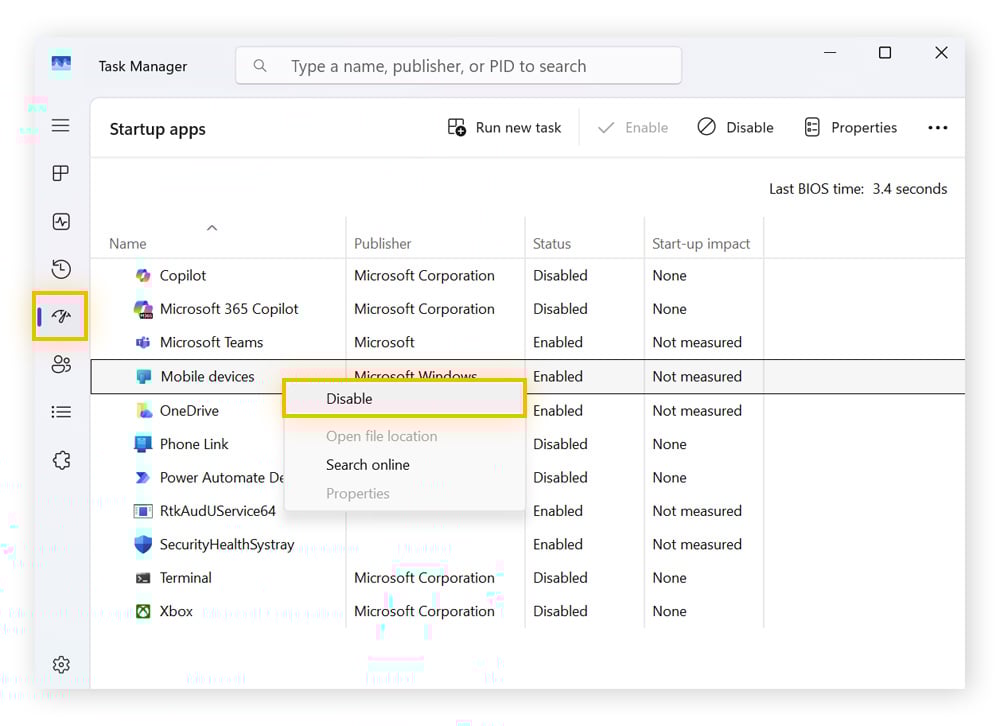Image resolution: width=1000 pixels, height=726 pixels.
Task: Click Run new task button
Action: (504, 128)
